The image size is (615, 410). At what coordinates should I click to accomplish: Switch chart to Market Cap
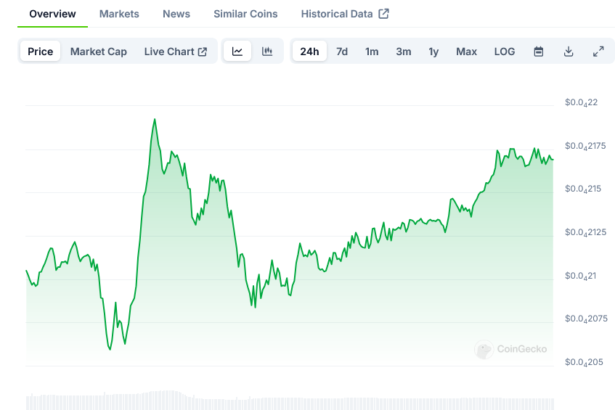point(98,51)
